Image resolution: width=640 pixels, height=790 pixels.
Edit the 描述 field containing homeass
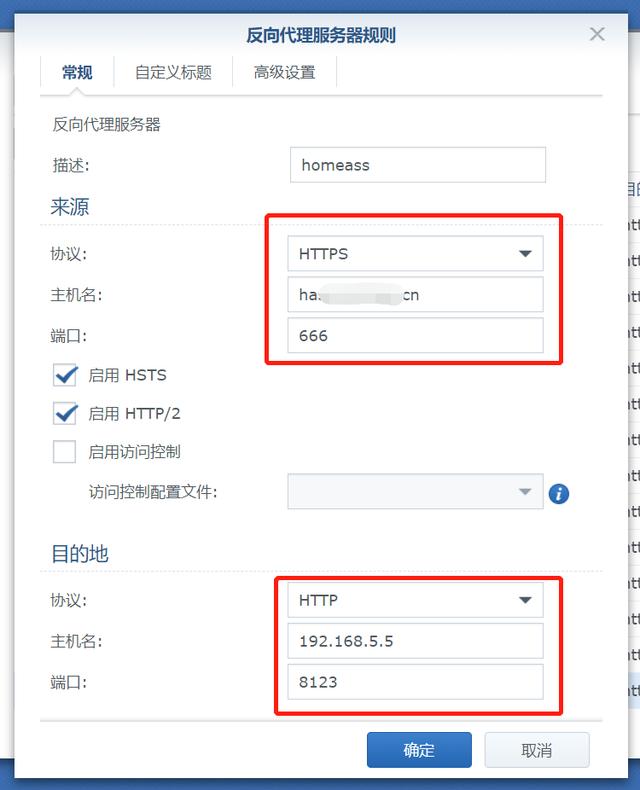coord(418,165)
